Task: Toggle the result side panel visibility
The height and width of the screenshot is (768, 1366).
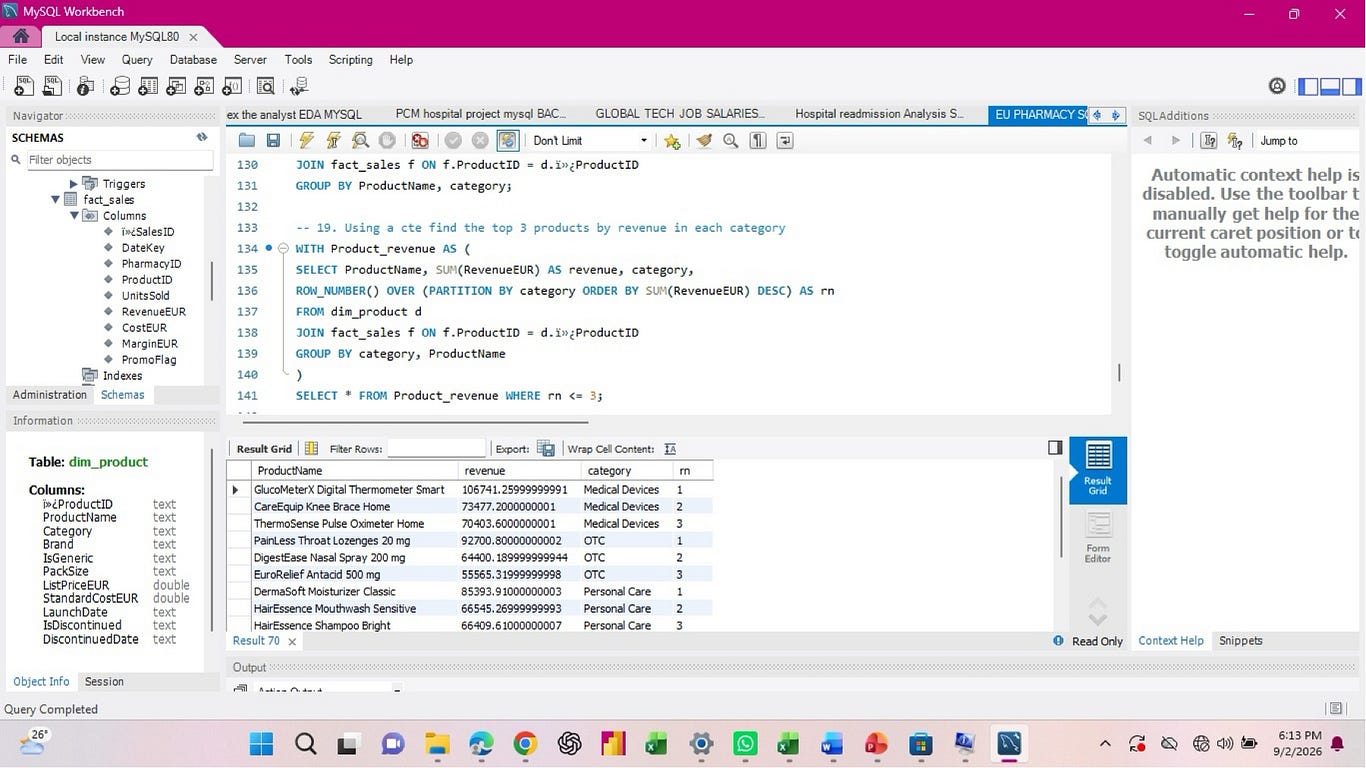Action: [x=1055, y=448]
